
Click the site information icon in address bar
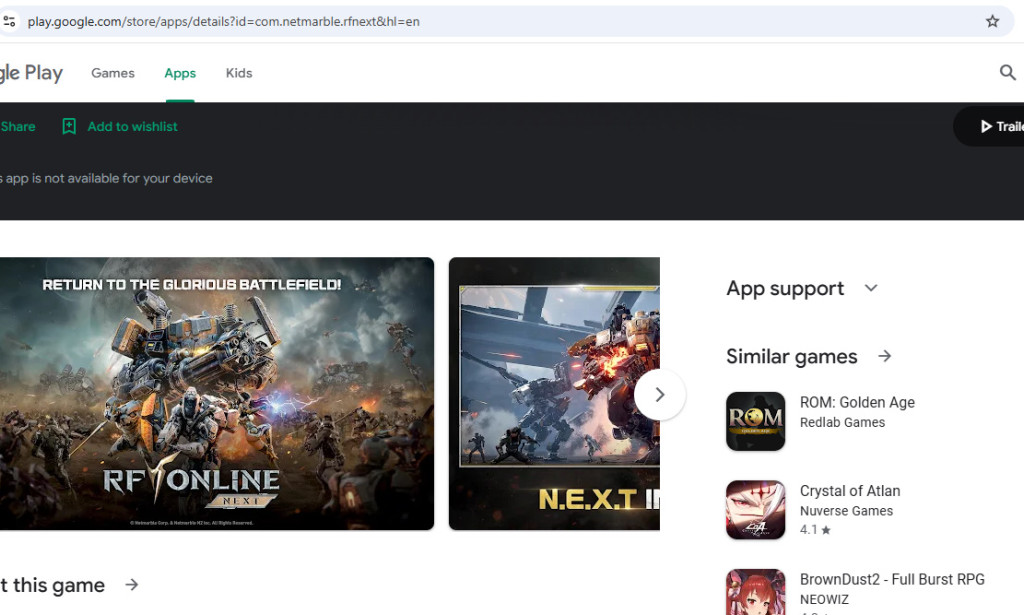(x=9, y=21)
